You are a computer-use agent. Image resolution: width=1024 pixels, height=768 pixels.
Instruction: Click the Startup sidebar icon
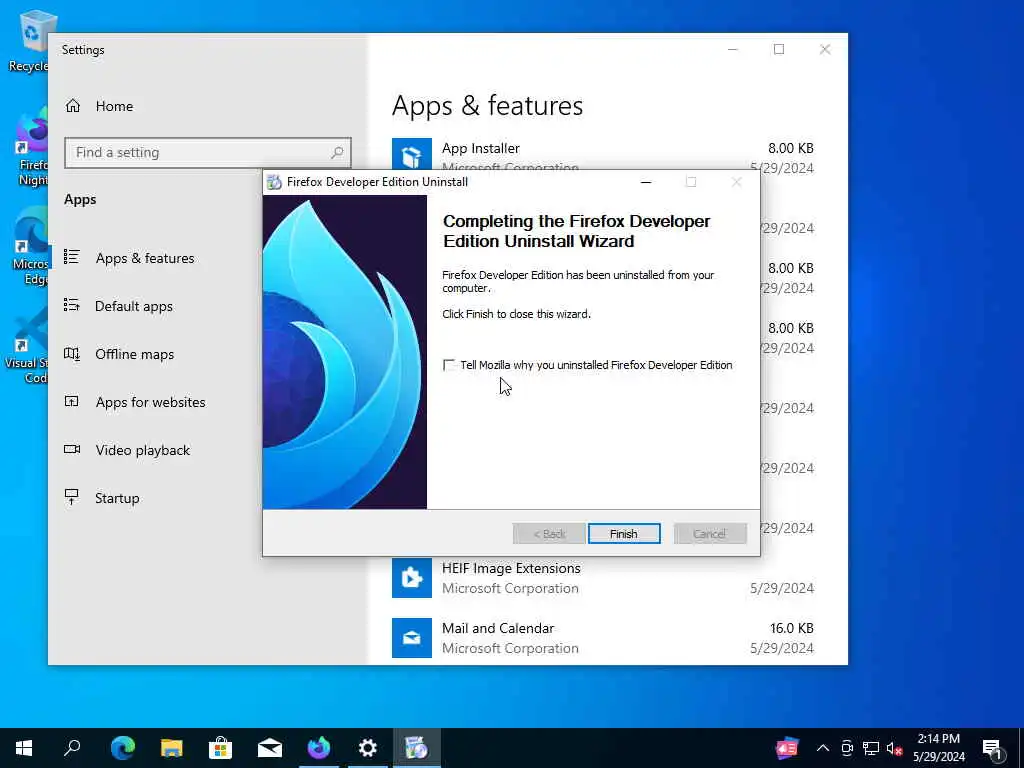tap(72, 497)
